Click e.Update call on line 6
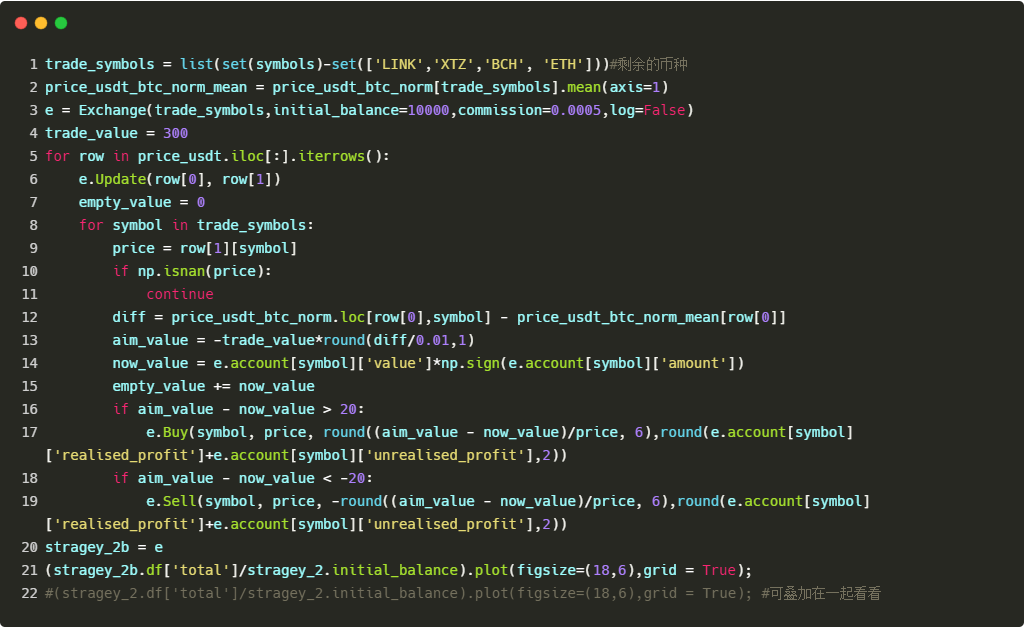1024x627 pixels. pos(112,179)
